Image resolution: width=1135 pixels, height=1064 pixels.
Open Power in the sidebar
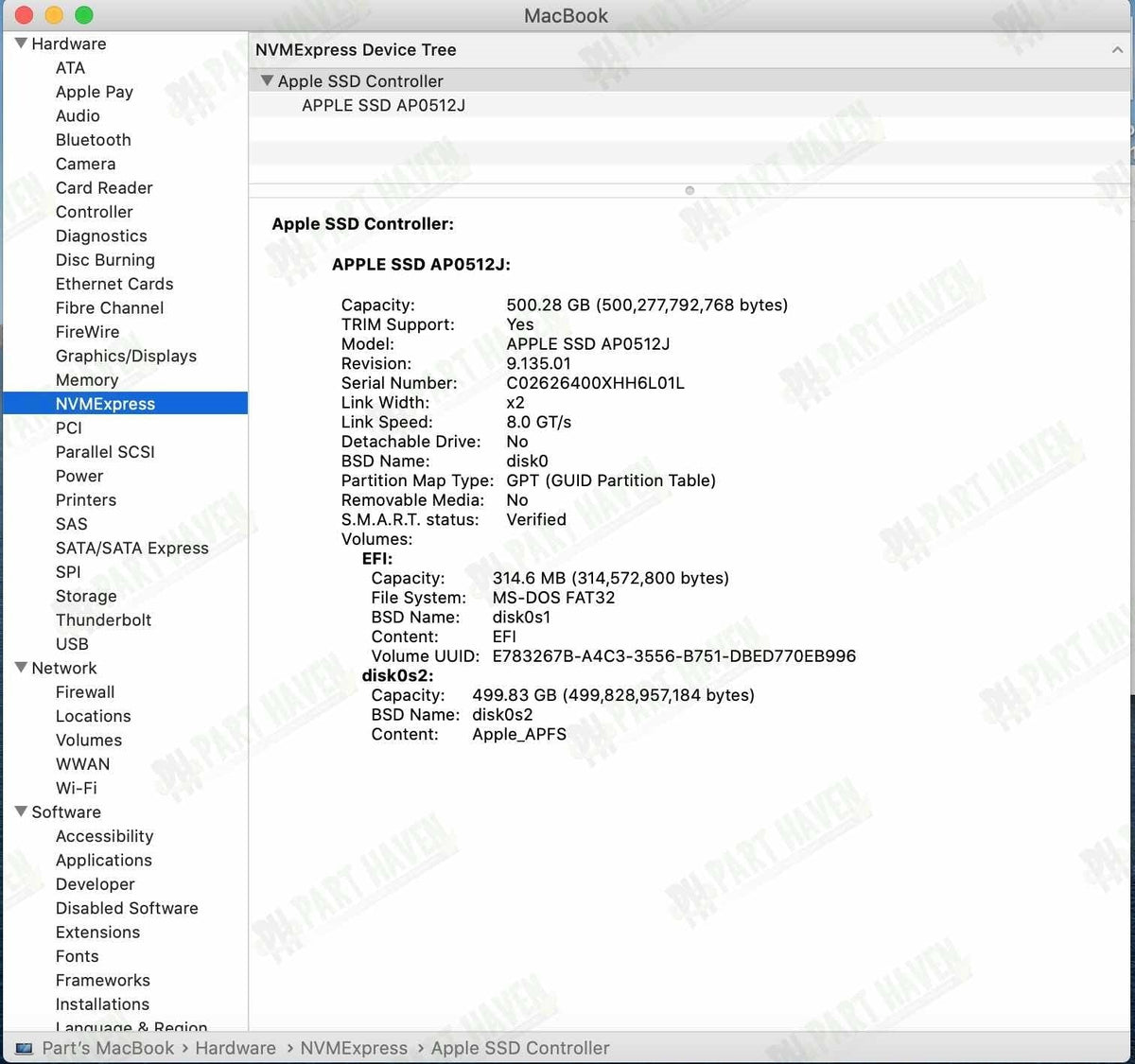[79, 476]
